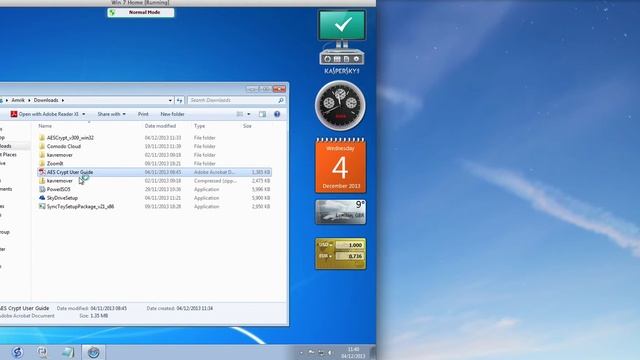Click New folder in Explorer toolbar
This screenshot has width=640, height=360.
pyautogui.click(x=172, y=114)
